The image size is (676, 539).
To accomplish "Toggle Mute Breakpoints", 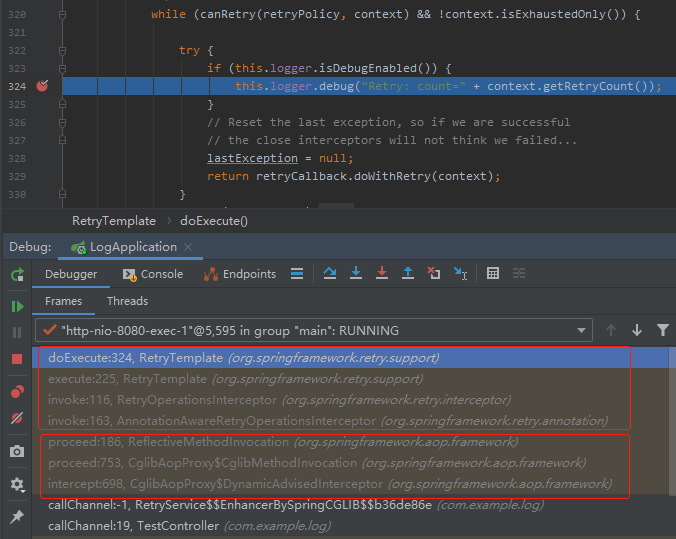I will [x=17, y=417].
